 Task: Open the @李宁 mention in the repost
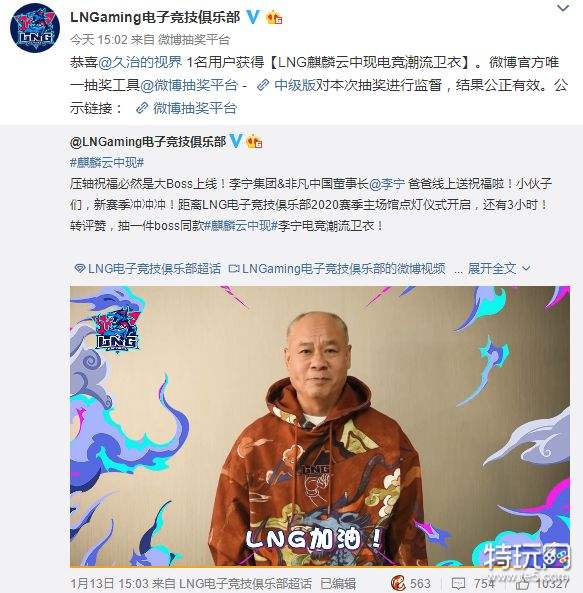pyautogui.click(x=386, y=184)
